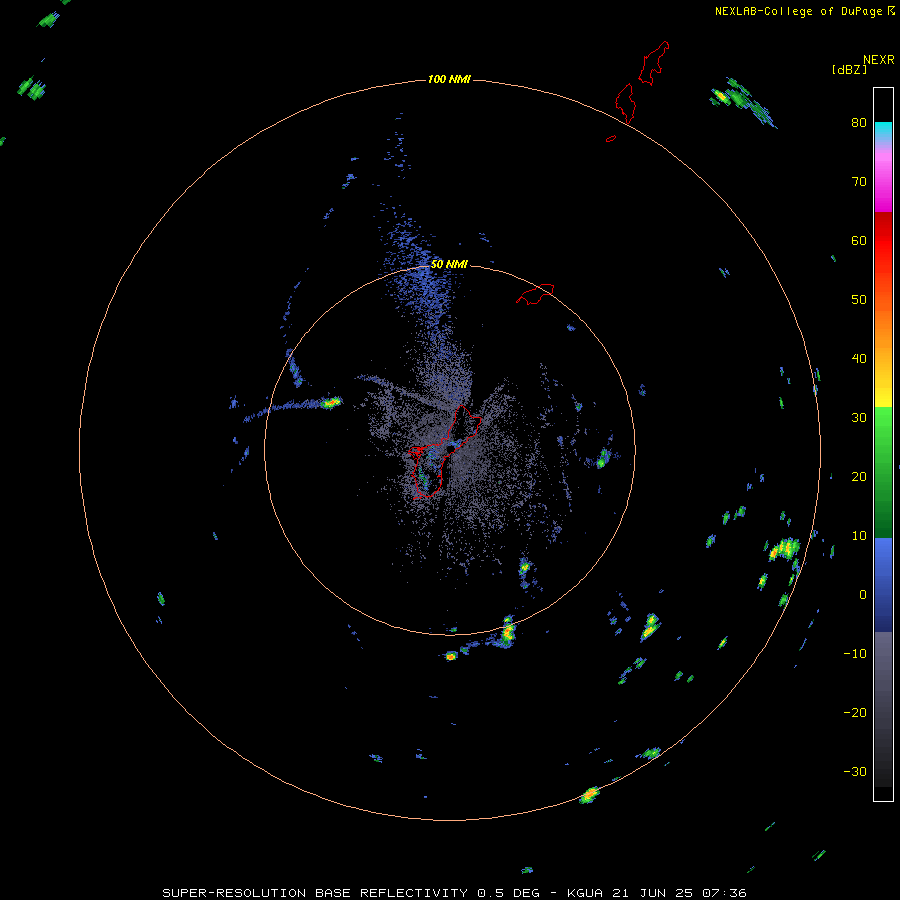Click the "NEXLAB-College of DuPage" header text

[x=798, y=11]
